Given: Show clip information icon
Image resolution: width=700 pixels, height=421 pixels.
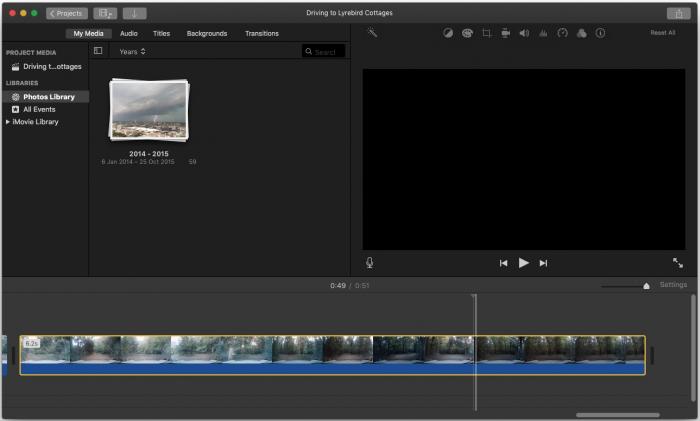Looking at the screenshot, I should pyautogui.click(x=600, y=33).
